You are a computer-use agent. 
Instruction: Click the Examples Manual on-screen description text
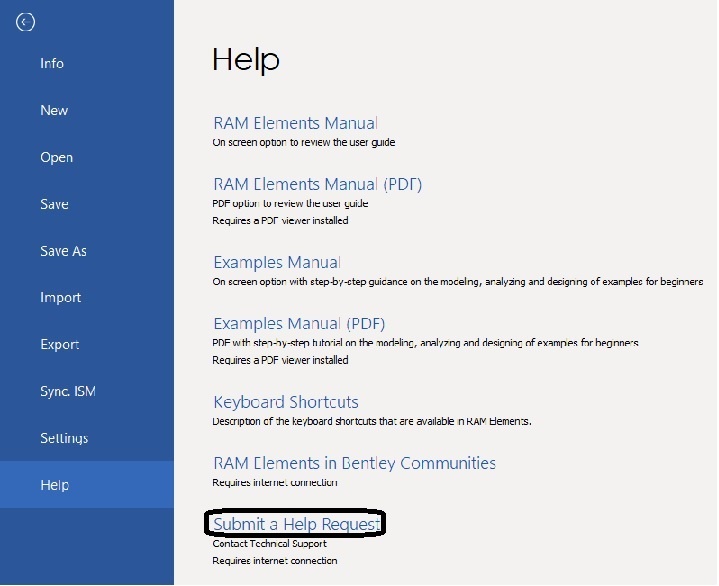[x=458, y=282]
